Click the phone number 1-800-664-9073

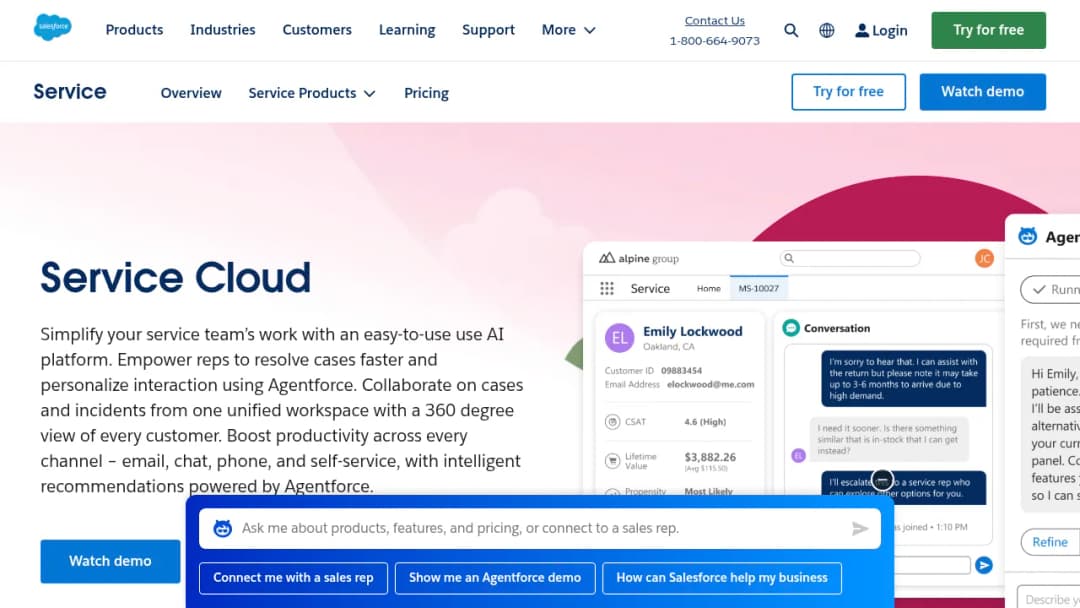pyautogui.click(x=714, y=41)
